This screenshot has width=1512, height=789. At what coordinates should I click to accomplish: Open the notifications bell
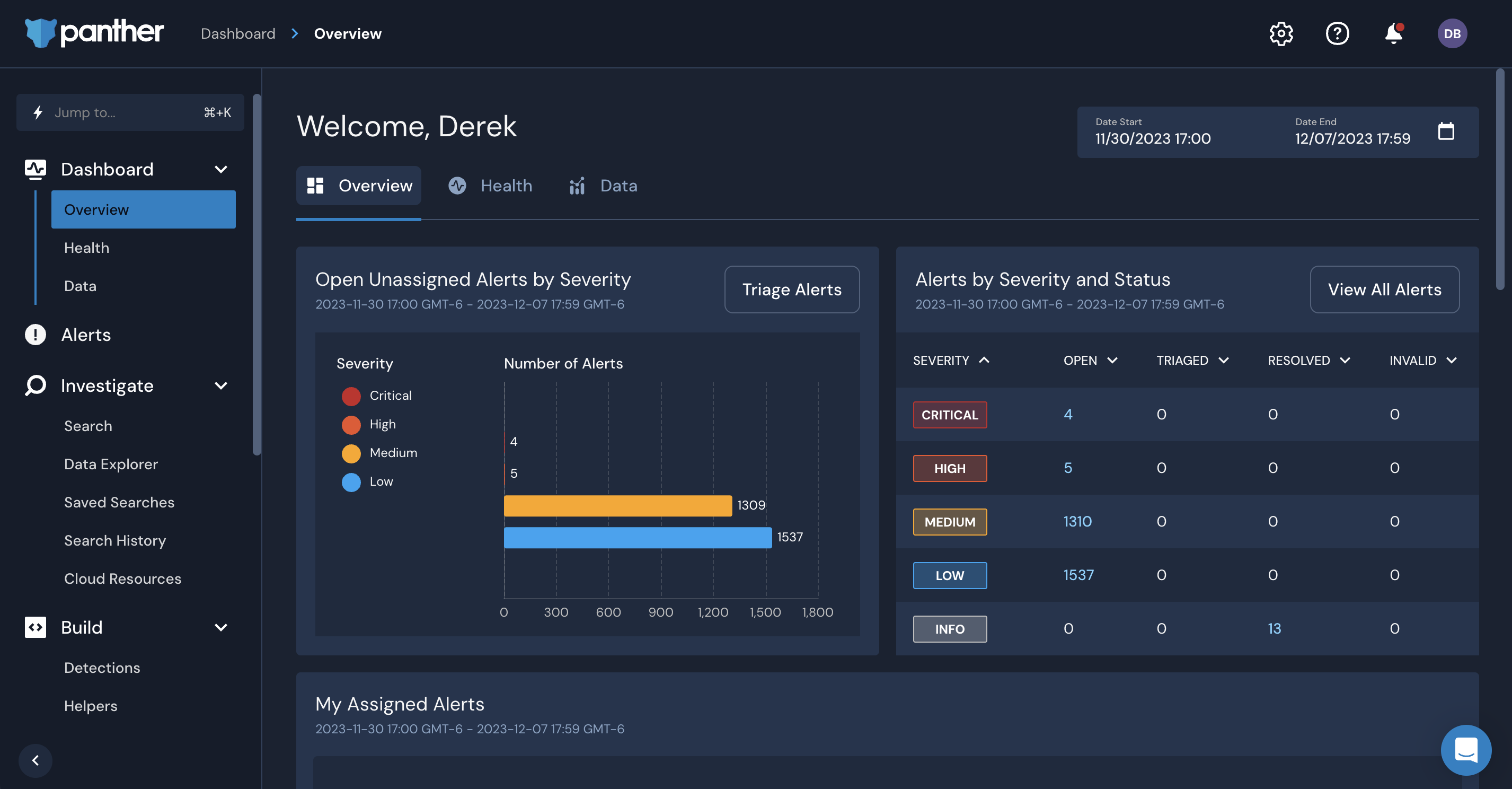click(1393, 33)
